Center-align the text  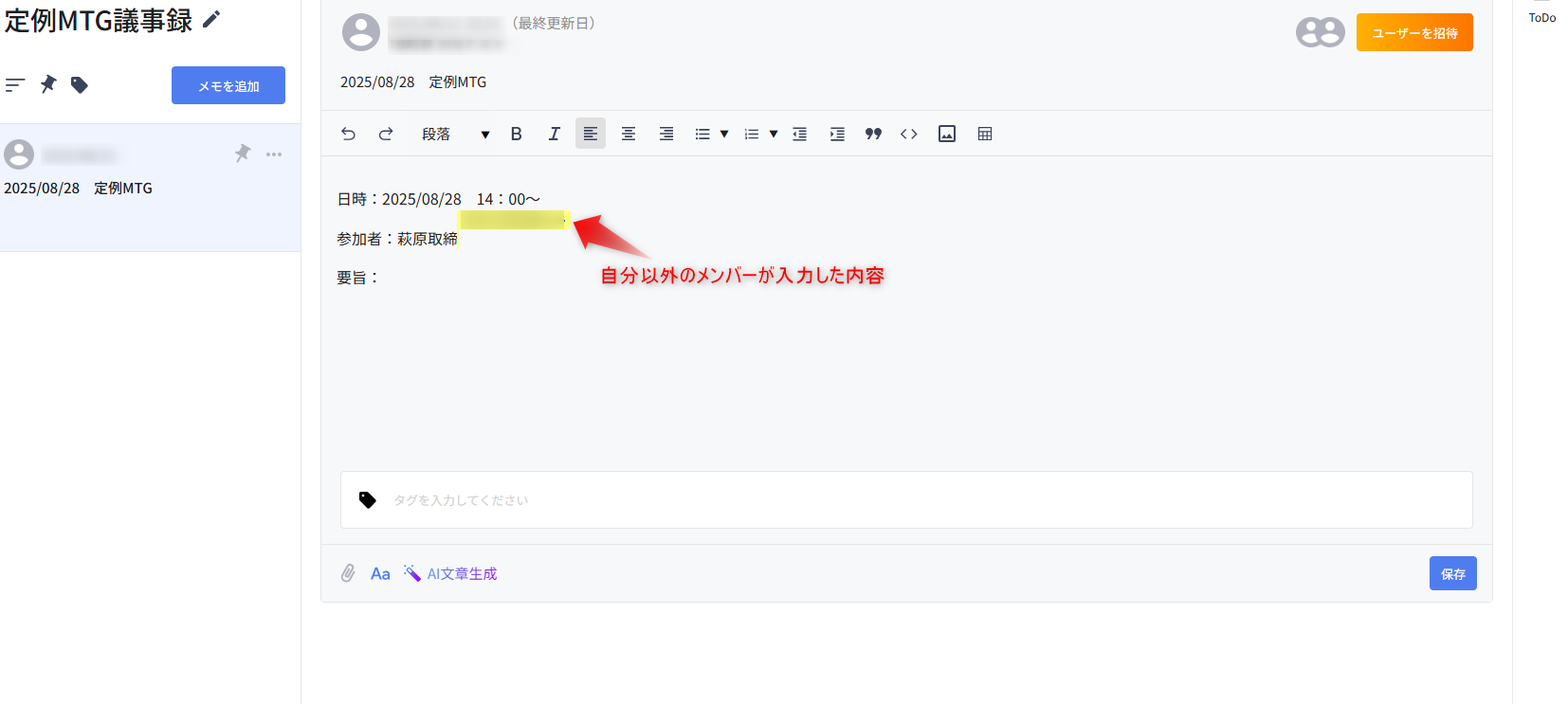(629, 134)
